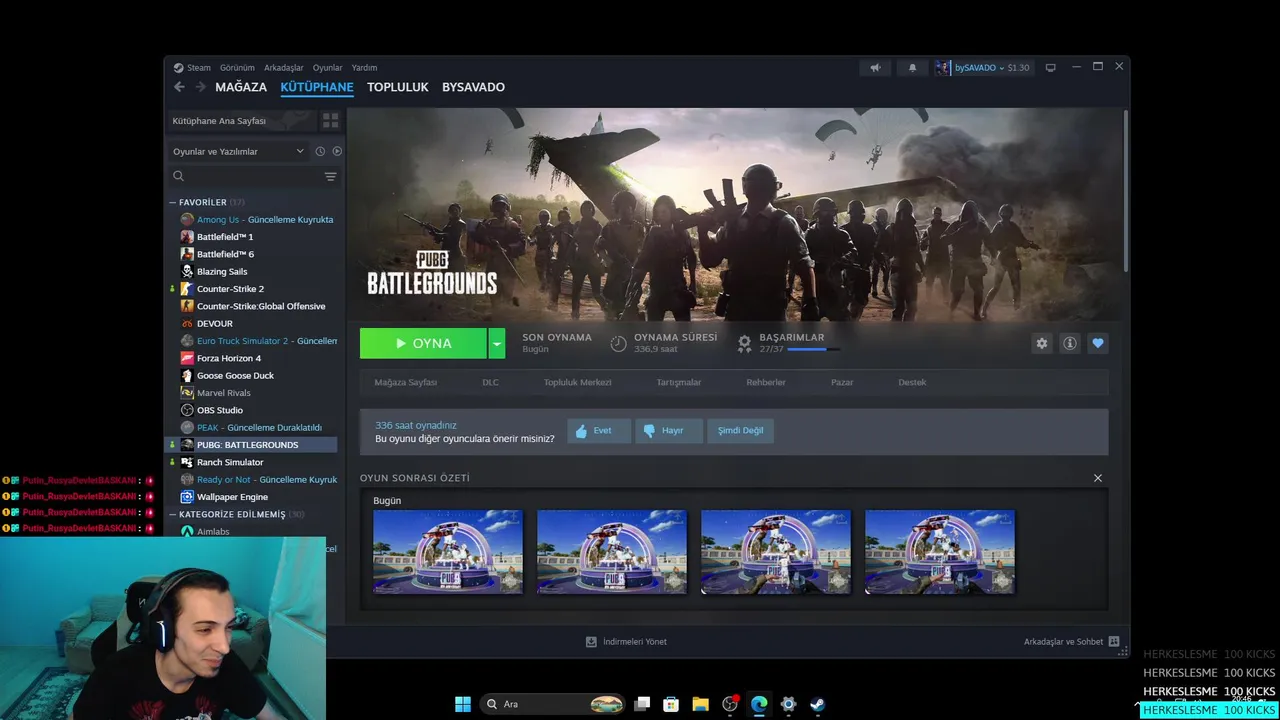The height and width of the screenshot is (720, 1280).
Task: Launch Microsoft Store from taskbar
Action: tap(671, 704)
